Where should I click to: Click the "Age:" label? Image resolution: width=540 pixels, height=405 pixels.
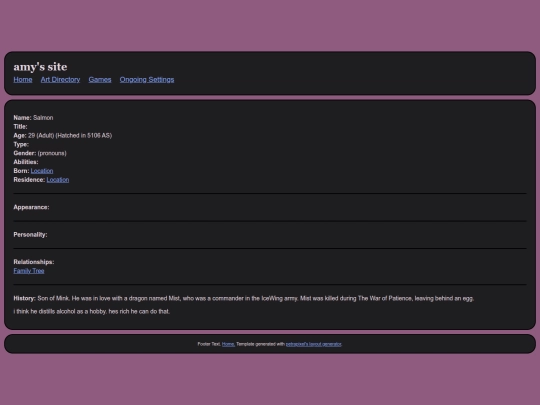click(x=20, y=136)
